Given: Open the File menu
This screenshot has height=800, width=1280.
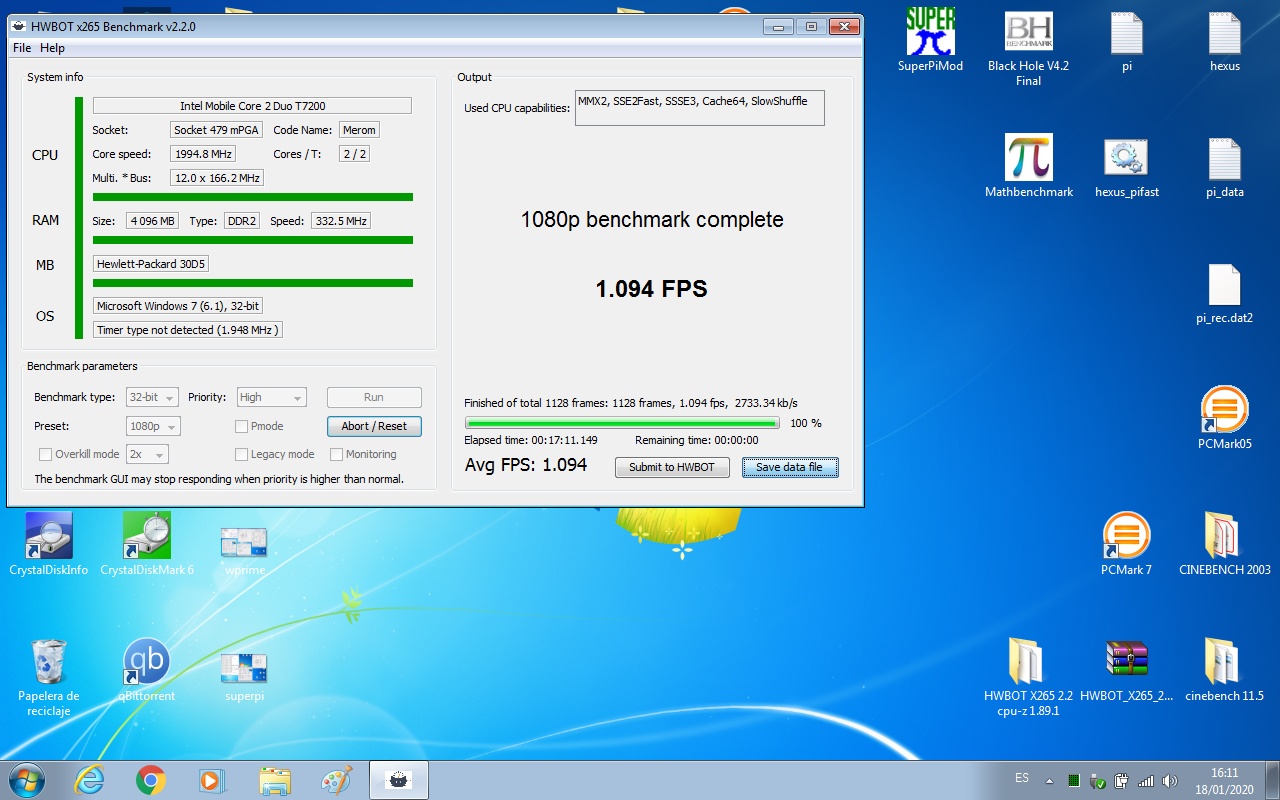Looking at the screenshot, I should pyautogui.click(x=22, y=48).
